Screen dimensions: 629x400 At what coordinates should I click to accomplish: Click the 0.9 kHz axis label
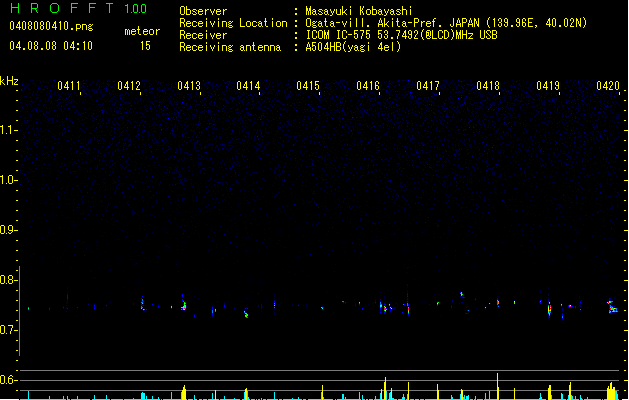[7, 230]
